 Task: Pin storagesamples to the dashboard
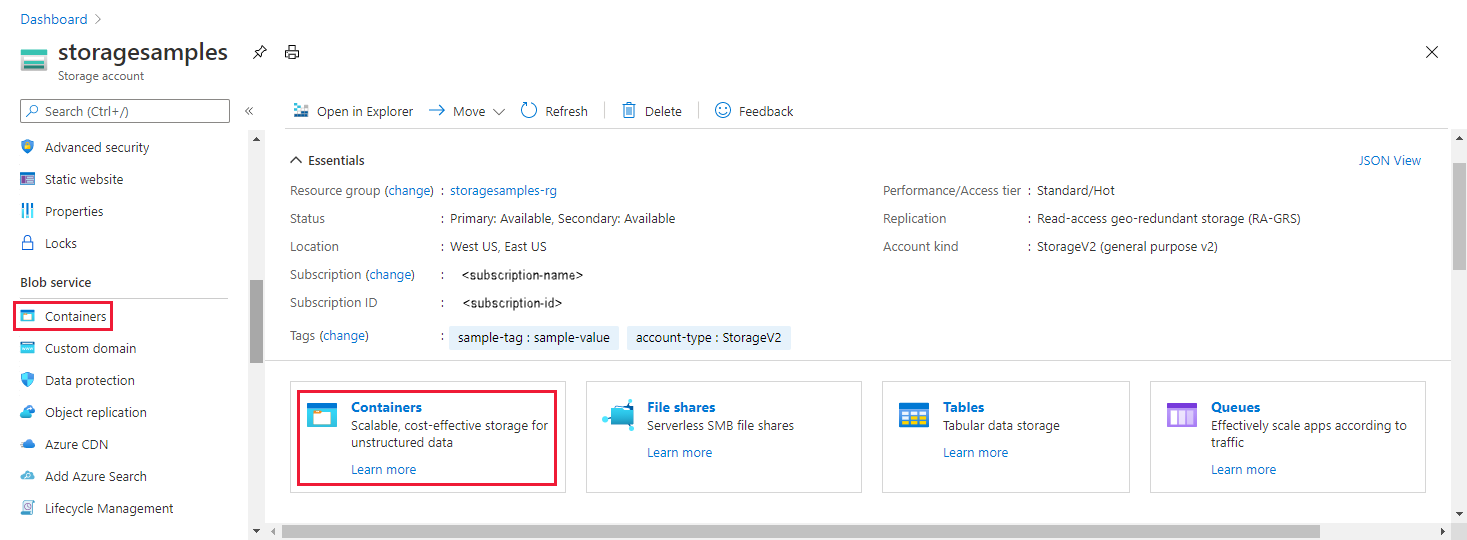pyautogui.click(x=260, y=52)
